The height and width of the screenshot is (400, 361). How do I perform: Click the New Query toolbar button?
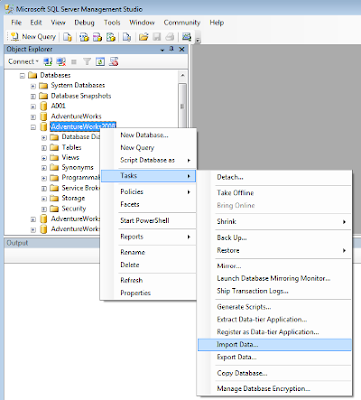(33, 37)
